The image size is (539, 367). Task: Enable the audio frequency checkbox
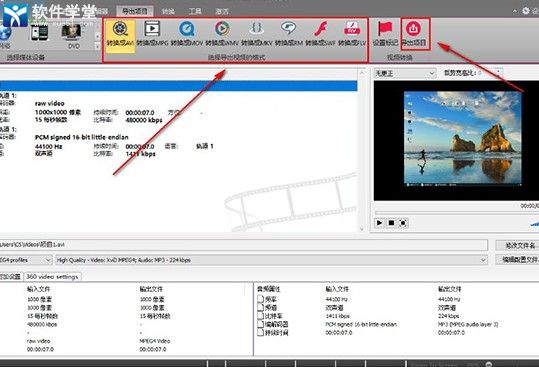click(261, 299)
